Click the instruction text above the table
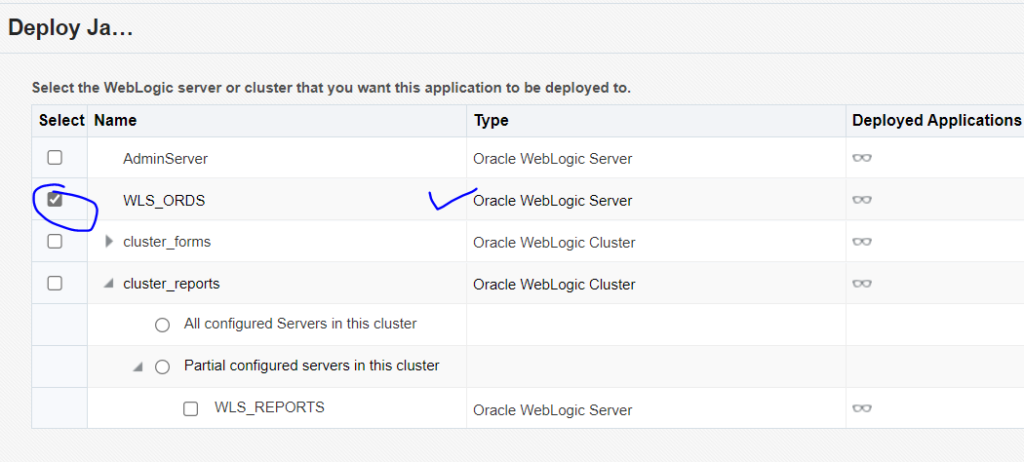 point(331,88)
